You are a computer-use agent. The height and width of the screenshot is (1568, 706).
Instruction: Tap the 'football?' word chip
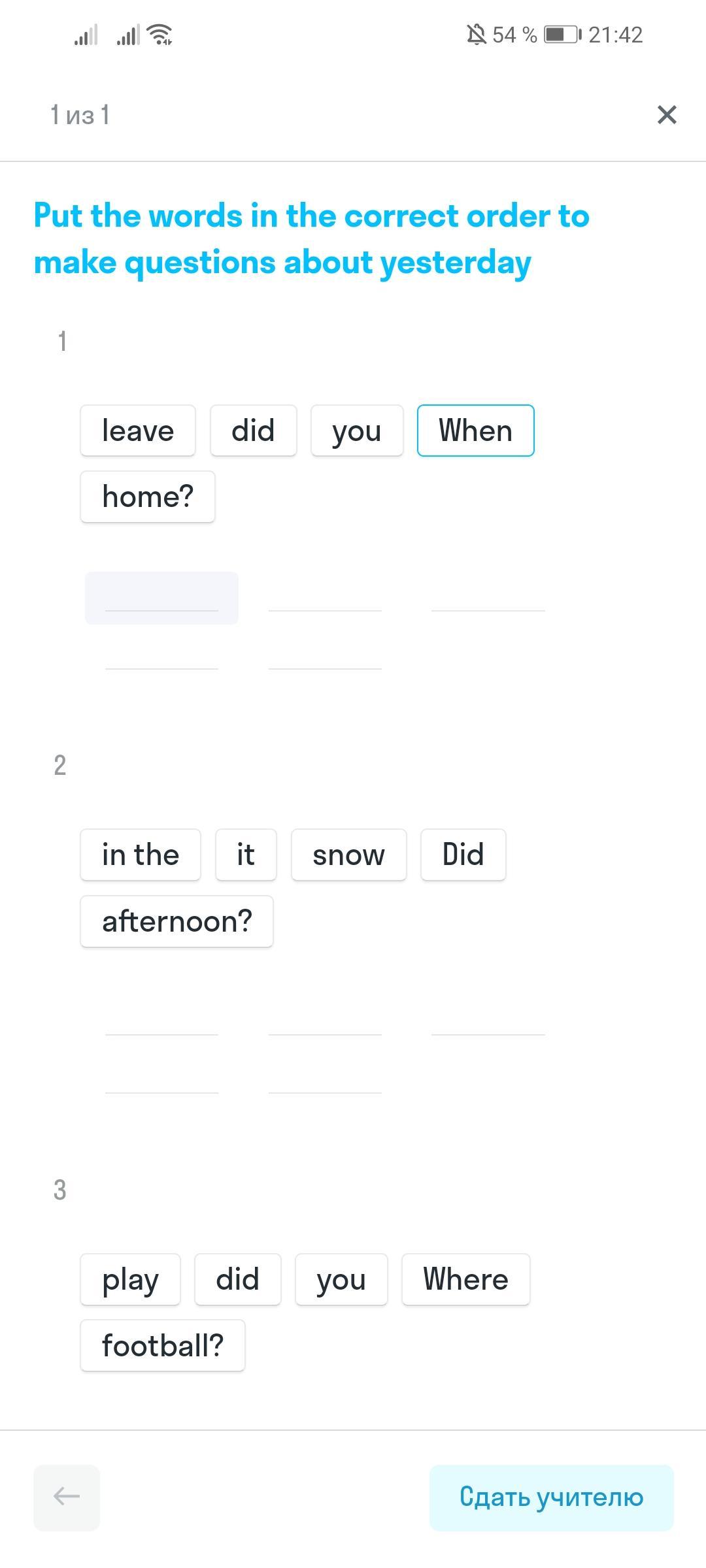[163, 1346]
